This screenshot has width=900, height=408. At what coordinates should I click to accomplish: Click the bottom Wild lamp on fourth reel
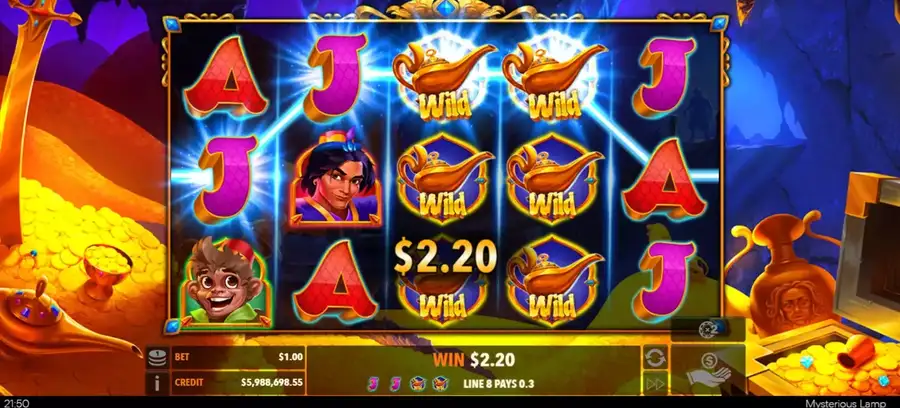point(554,281)
